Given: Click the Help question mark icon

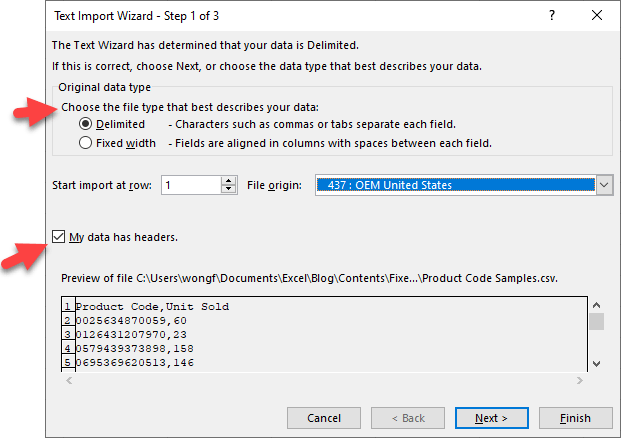Looking at the screenshot, I should 552,16.
